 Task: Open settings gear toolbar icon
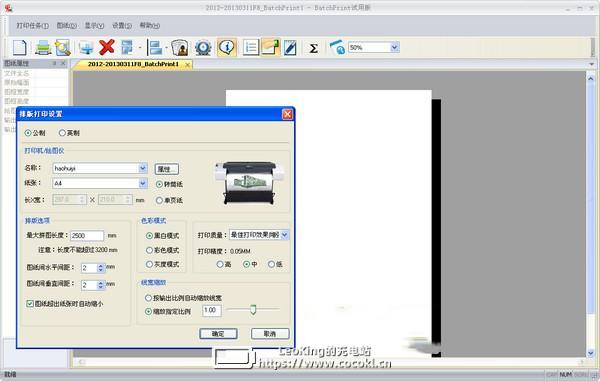[203, 47]
